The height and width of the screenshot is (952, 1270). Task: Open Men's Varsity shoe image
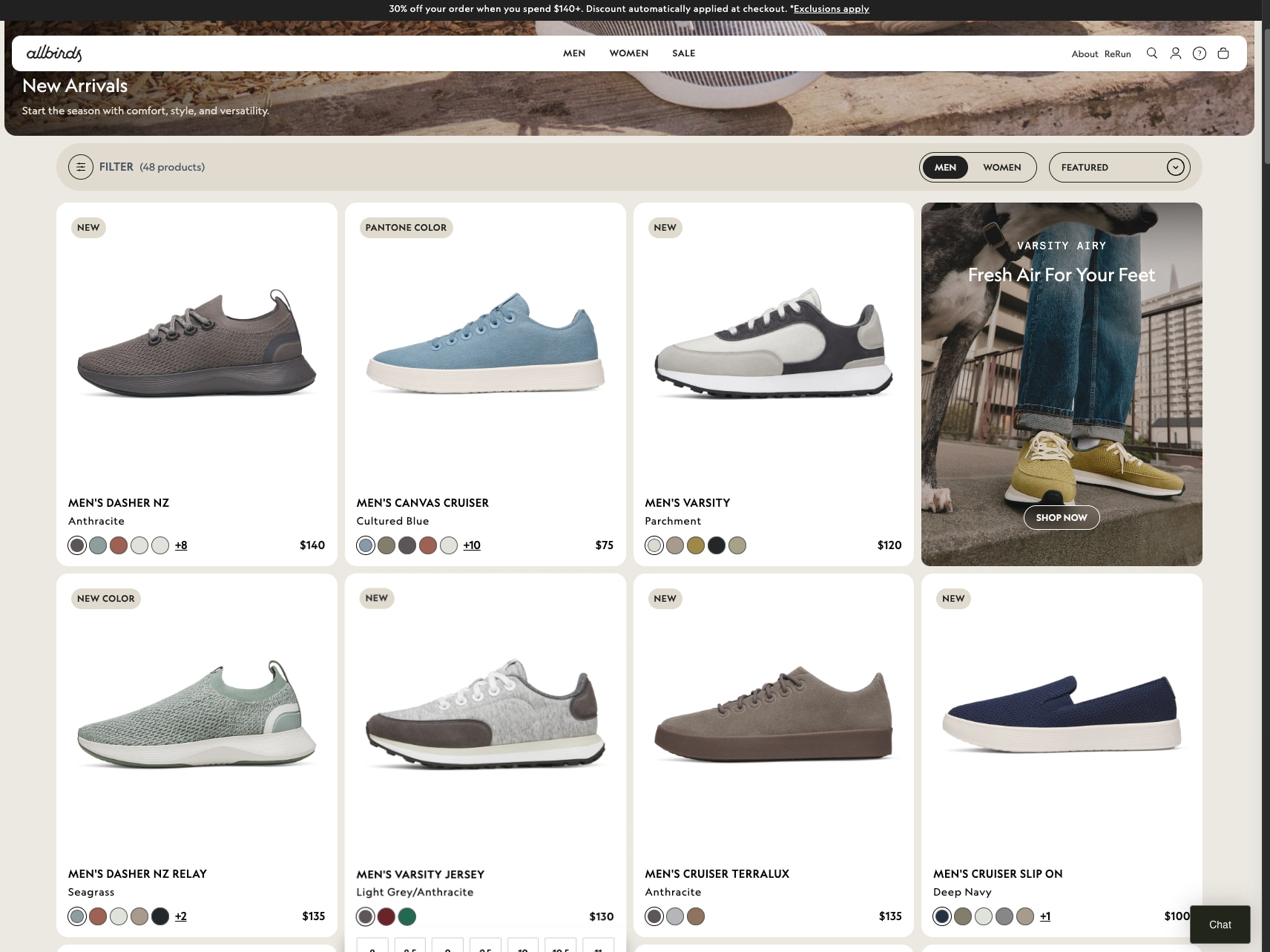(x=774, y=344)
